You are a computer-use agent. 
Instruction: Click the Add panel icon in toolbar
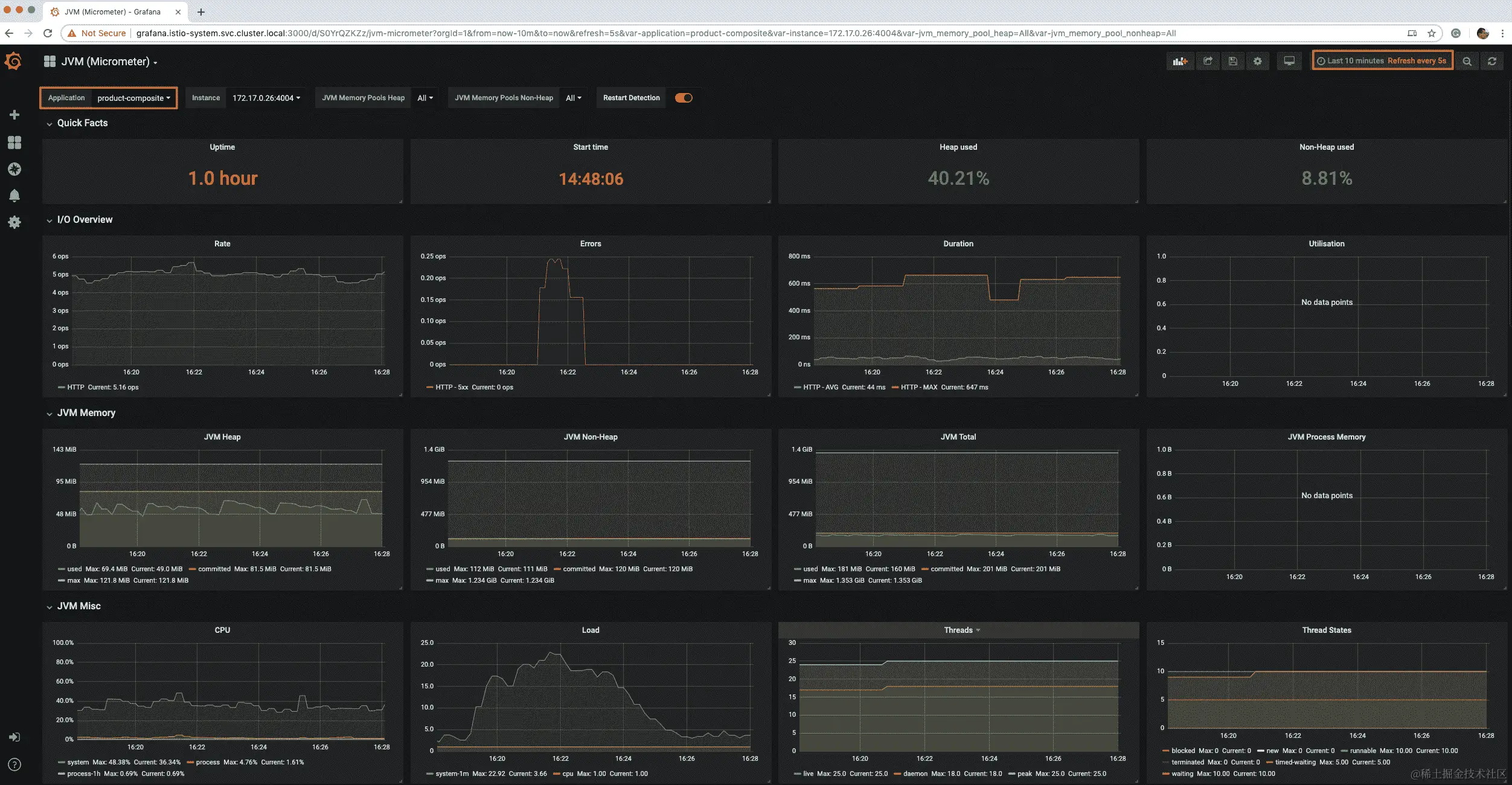(1180, 61)
